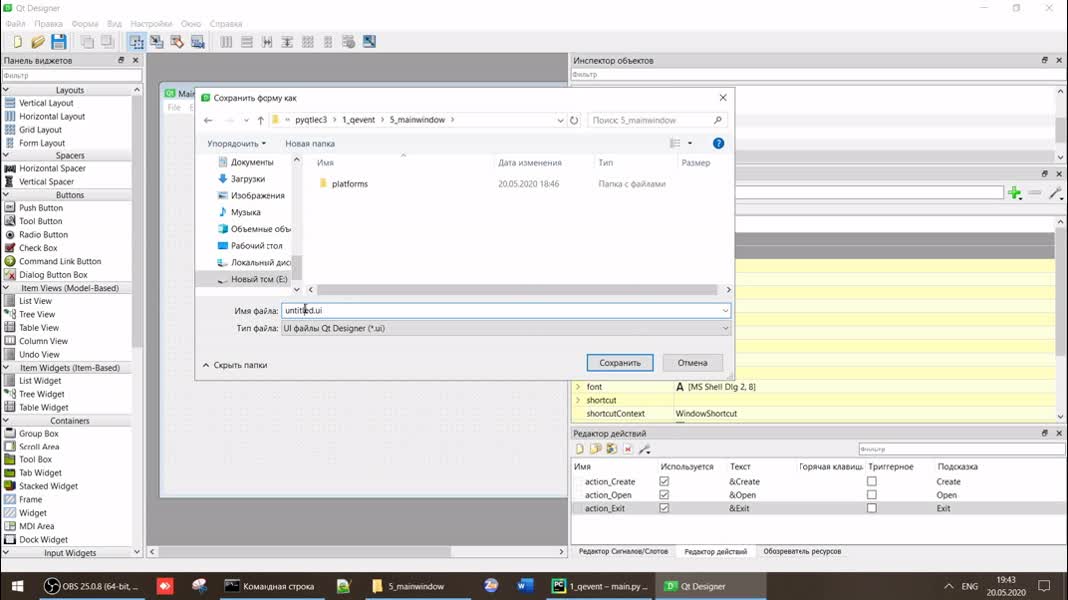Select Рабочий стол in navigation pane
Screen dimensions: 1068x600
coord(256,246)
